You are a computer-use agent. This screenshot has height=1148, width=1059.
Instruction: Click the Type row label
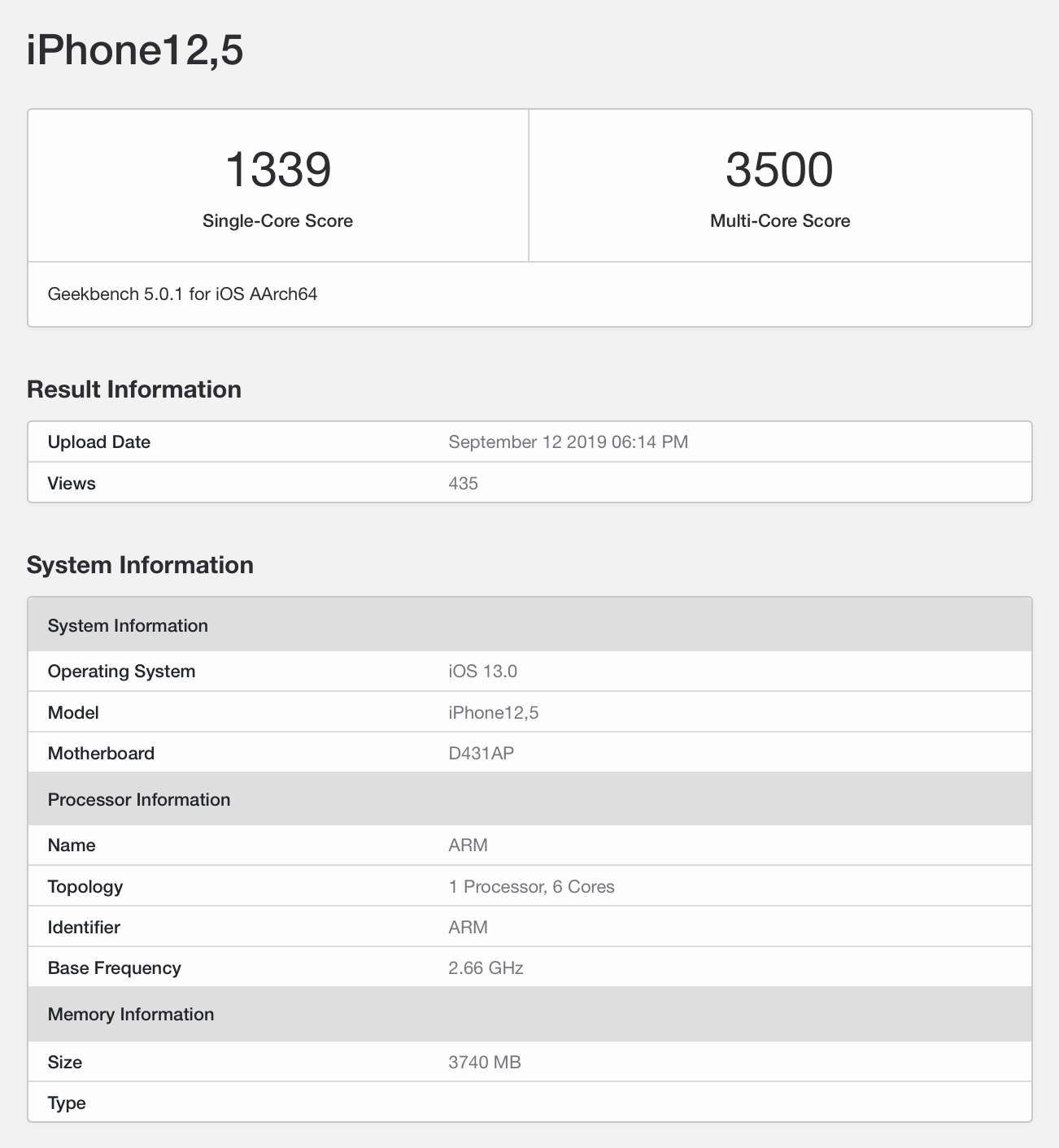(x=67, y=1103)
